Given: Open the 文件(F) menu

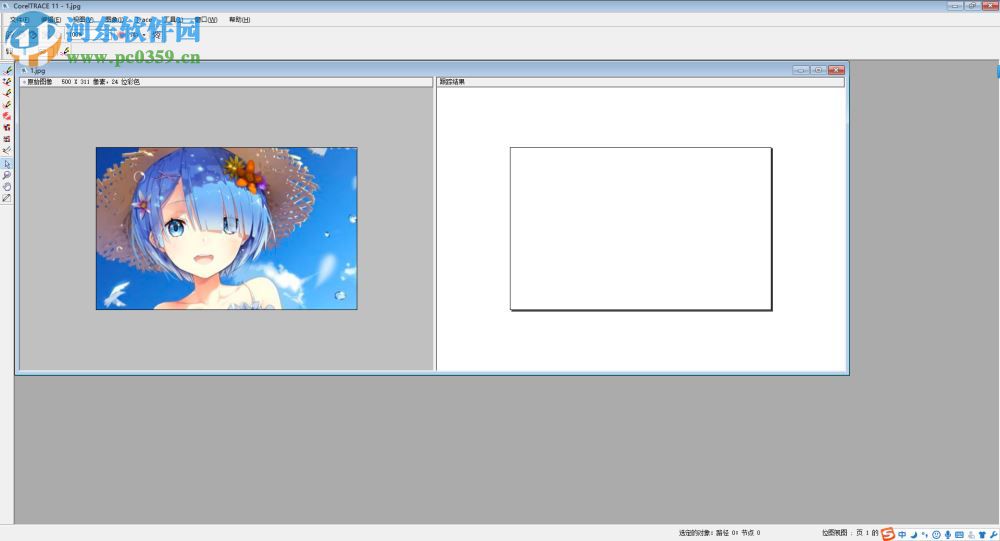Looking at the screenshot, I should click(19, 20).
